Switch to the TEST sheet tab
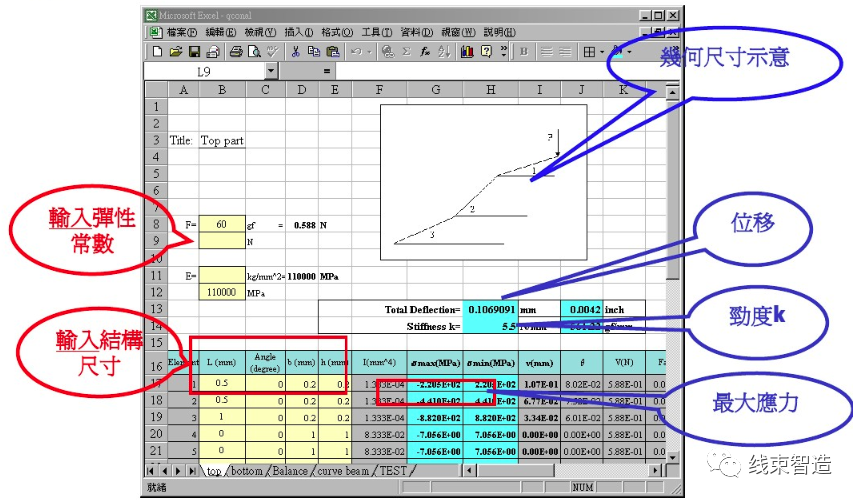The width and height of the screenshot is (859, 502). pyautogui.click(x=393, y=471)
